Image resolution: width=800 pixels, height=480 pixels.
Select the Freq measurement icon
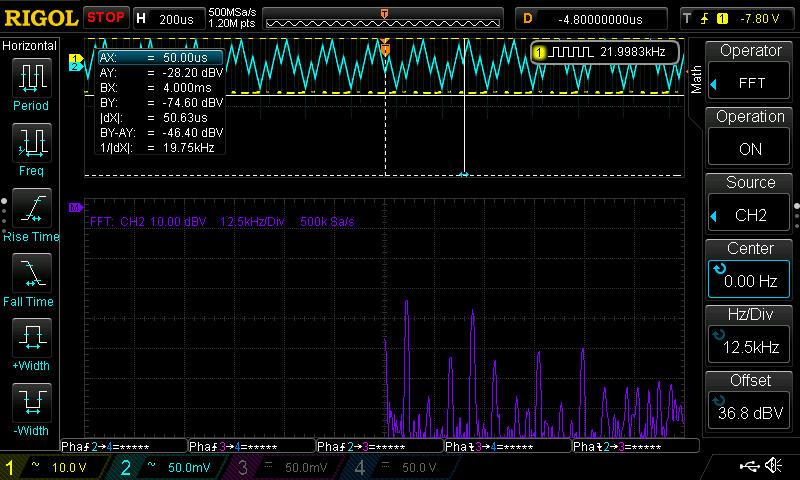31,141
